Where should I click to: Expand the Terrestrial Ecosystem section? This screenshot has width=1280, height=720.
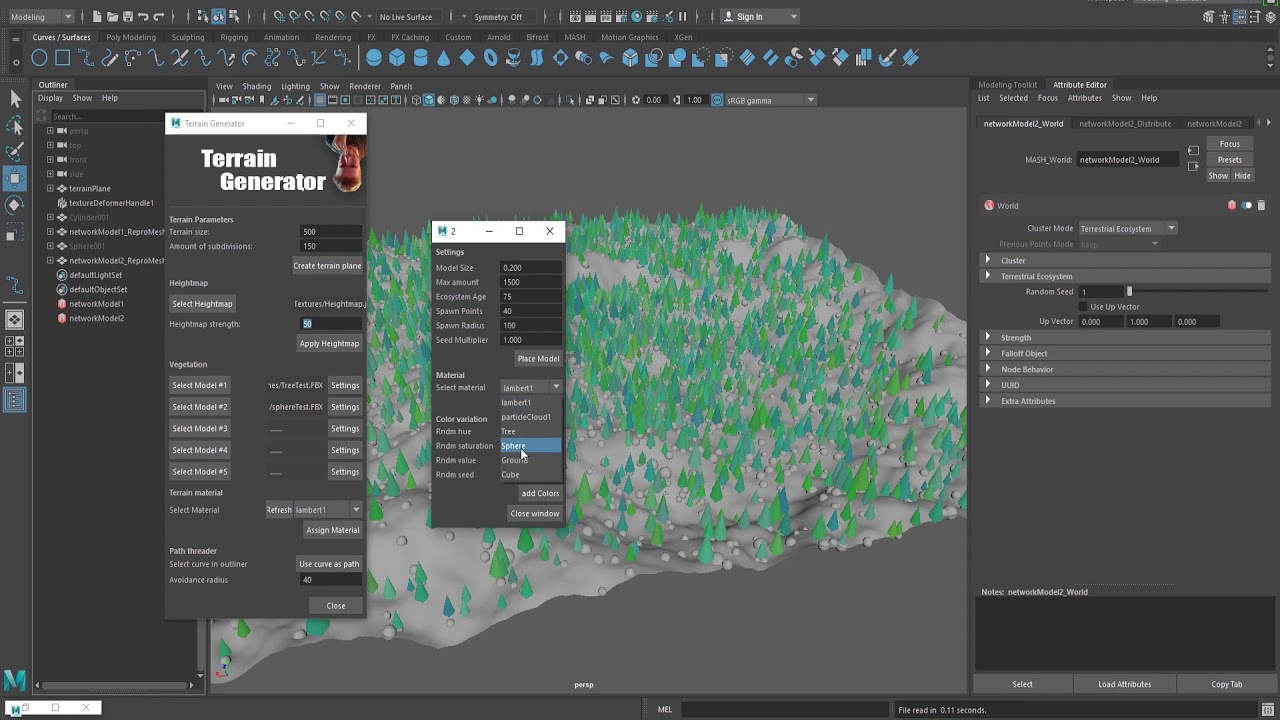[x=988, y=276]
